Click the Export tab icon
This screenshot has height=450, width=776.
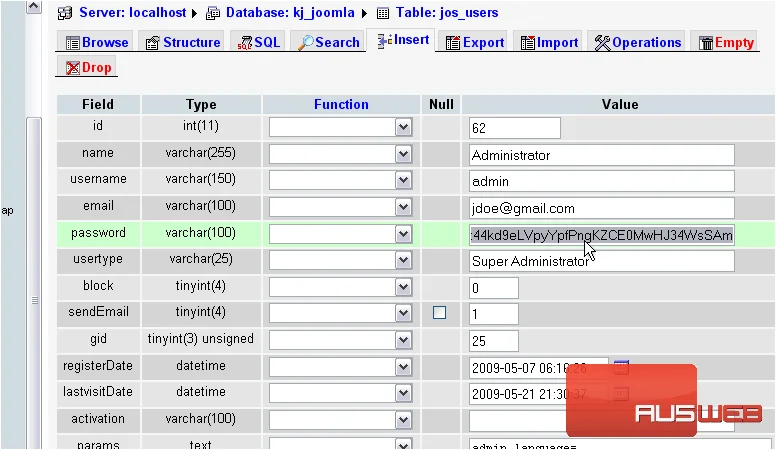point(453,43)
